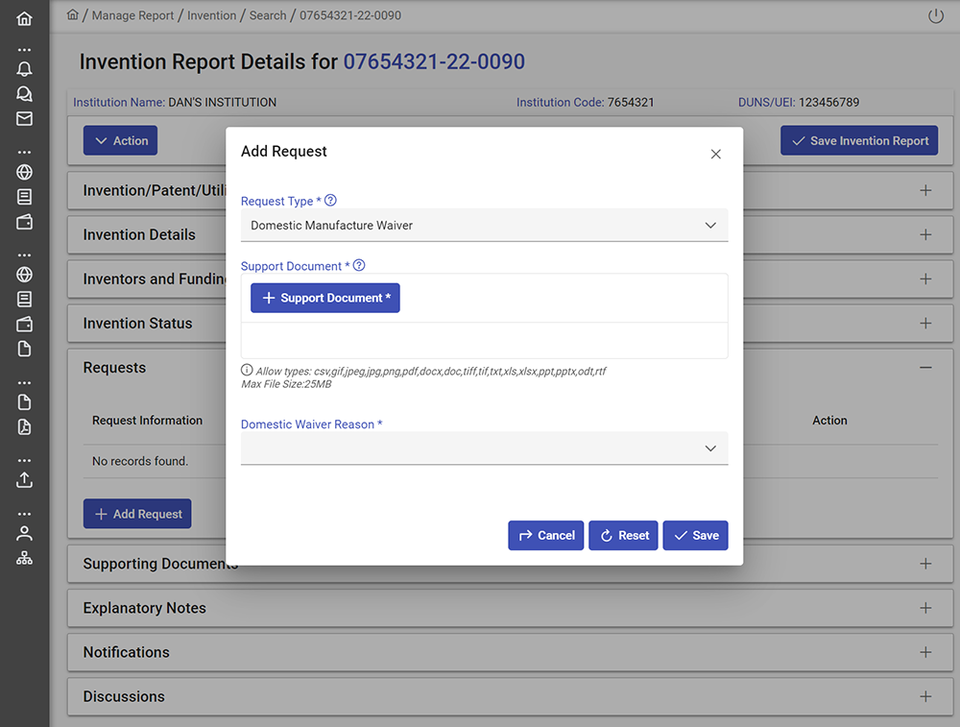
Task: Open notifications via the bell icon
Action: coord(23,68)
